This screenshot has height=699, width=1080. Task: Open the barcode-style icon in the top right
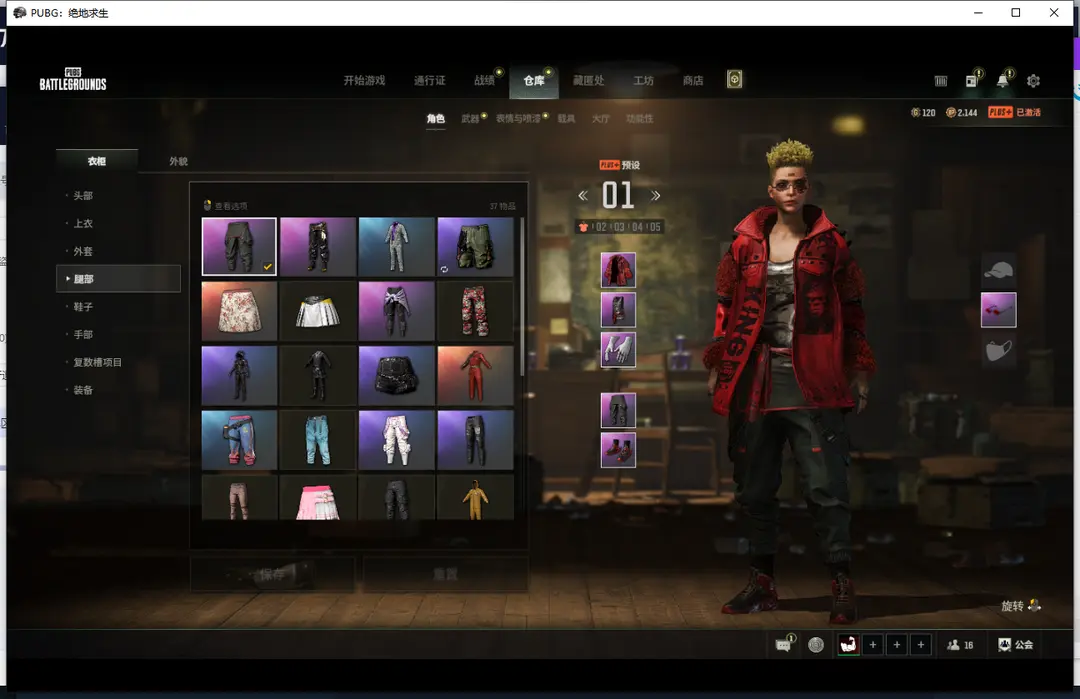tap(941, 81)
